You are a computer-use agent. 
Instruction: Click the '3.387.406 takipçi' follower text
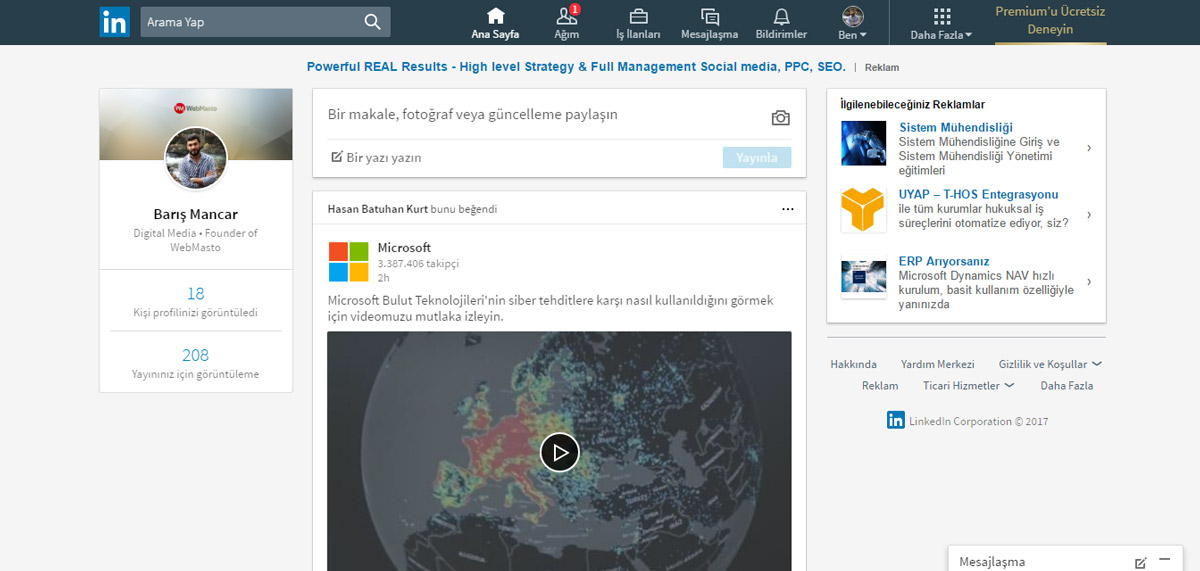click(418, 264)
